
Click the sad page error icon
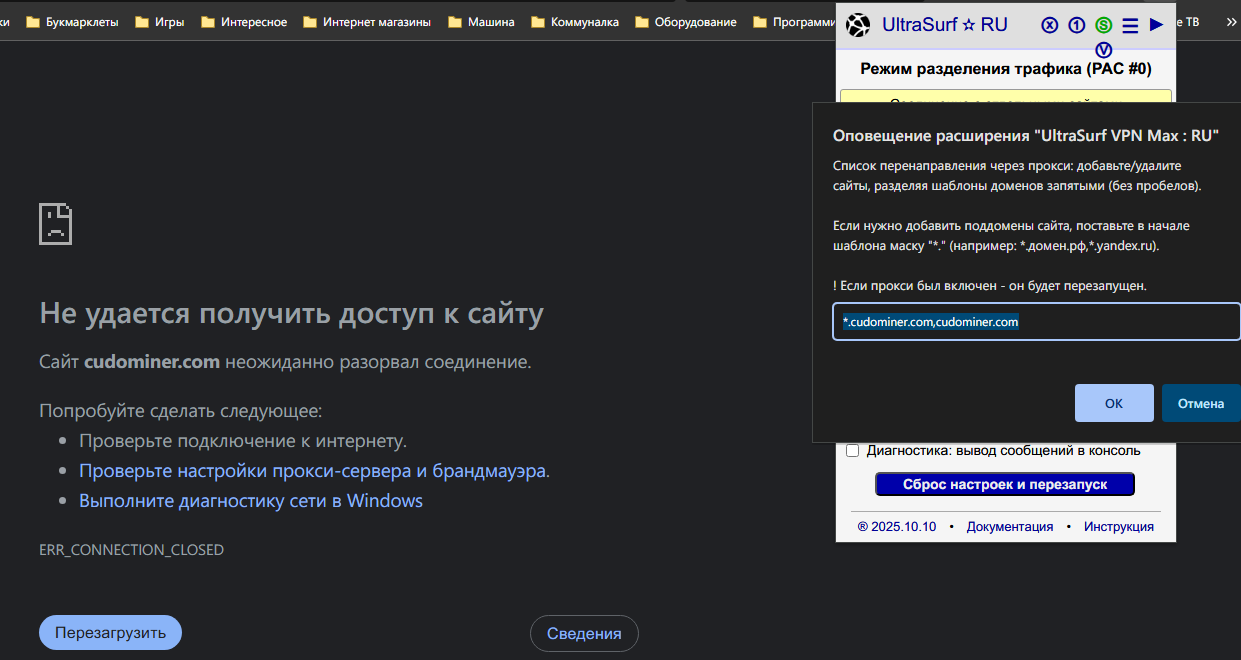click(56, 223)
